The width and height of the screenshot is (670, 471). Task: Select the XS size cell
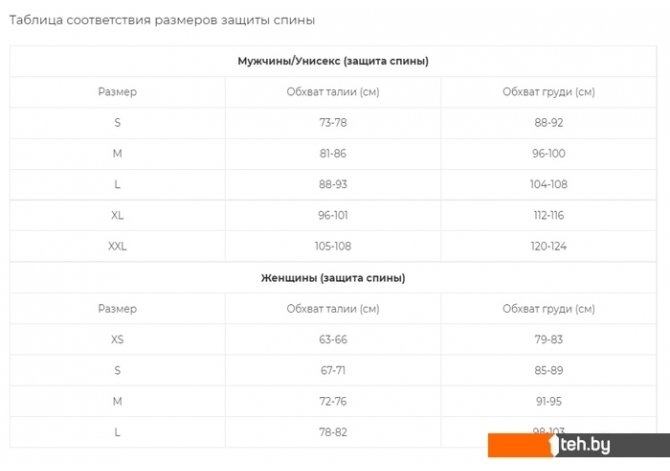point(117,339)
